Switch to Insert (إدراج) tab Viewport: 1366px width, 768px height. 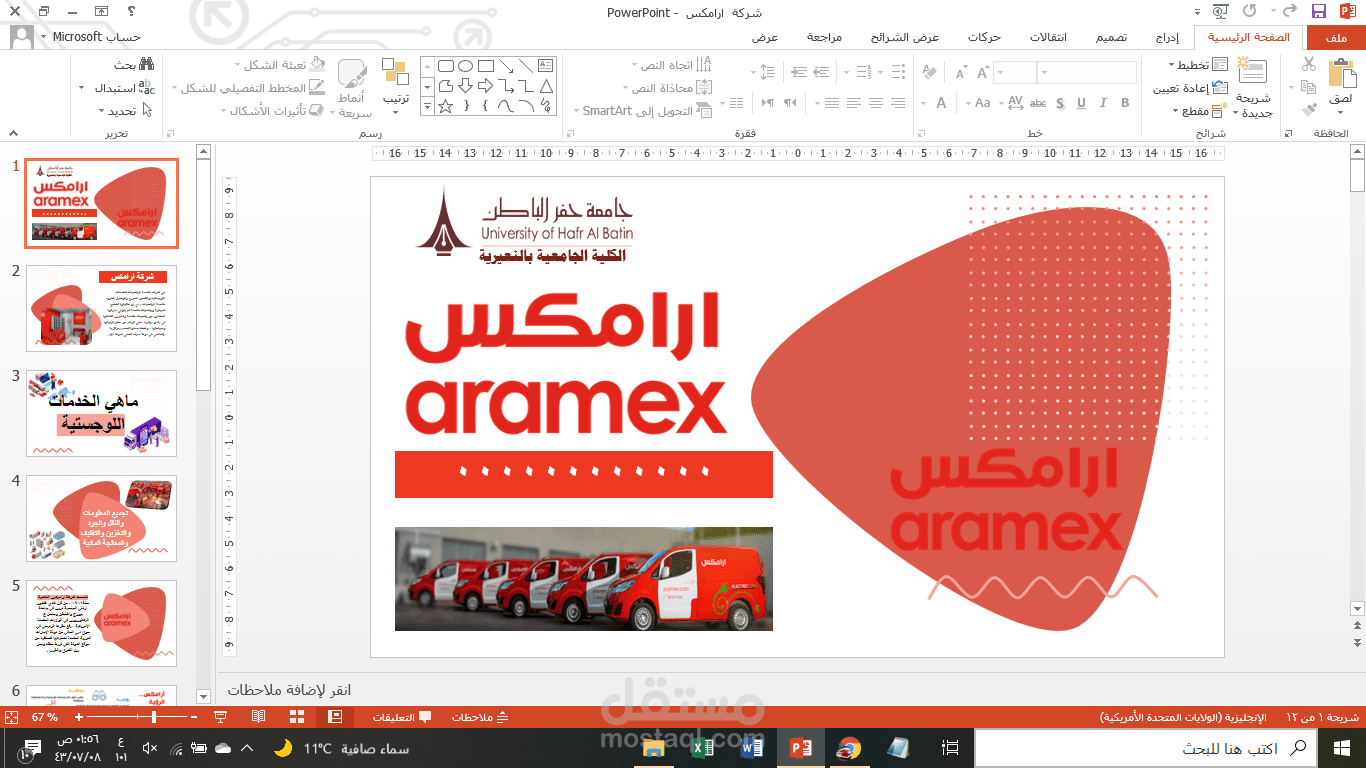[1167, 37]
